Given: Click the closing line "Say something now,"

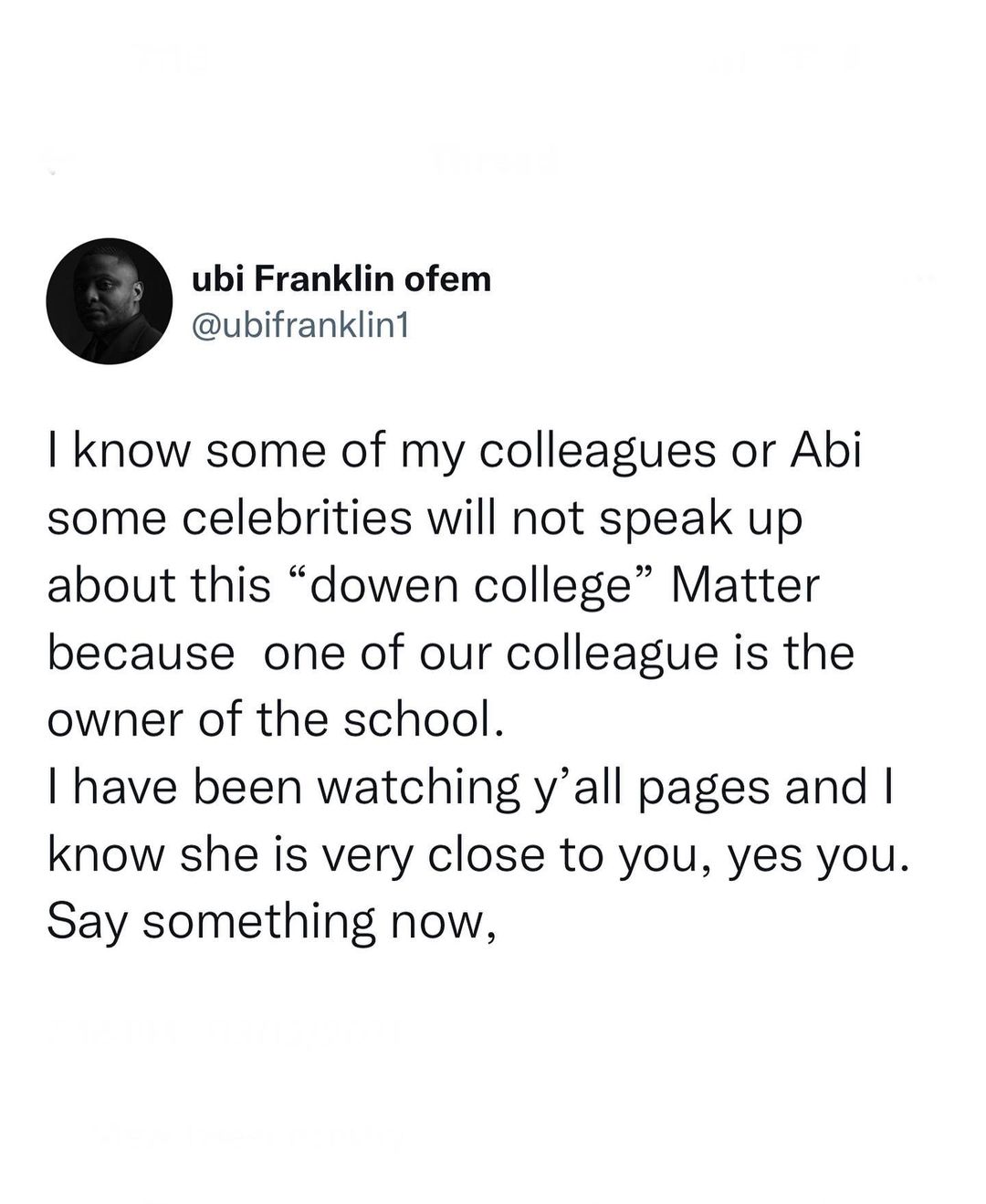Looking at the screenshot, I should (271, 922).
